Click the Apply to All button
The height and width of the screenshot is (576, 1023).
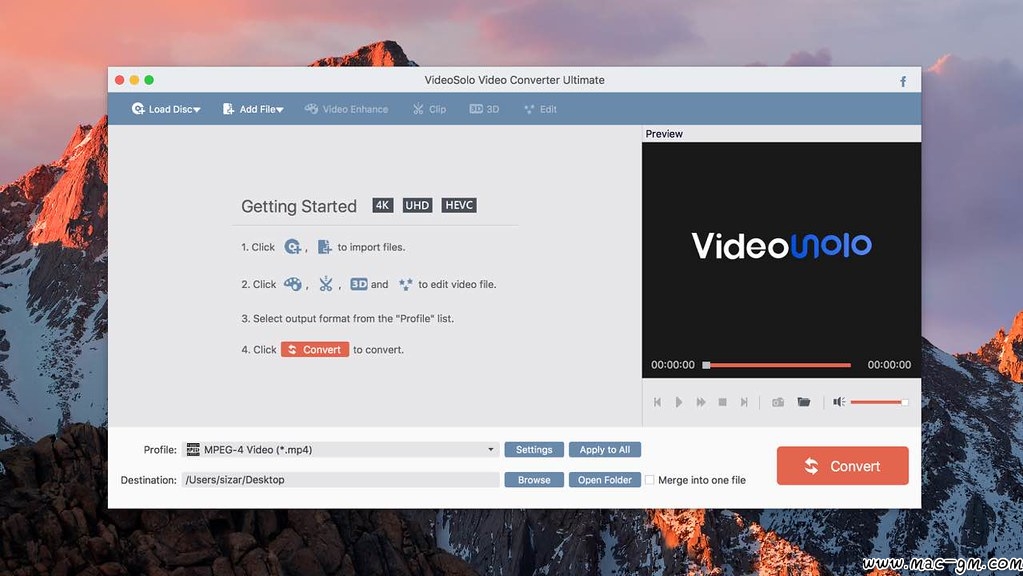click(605, 449)
